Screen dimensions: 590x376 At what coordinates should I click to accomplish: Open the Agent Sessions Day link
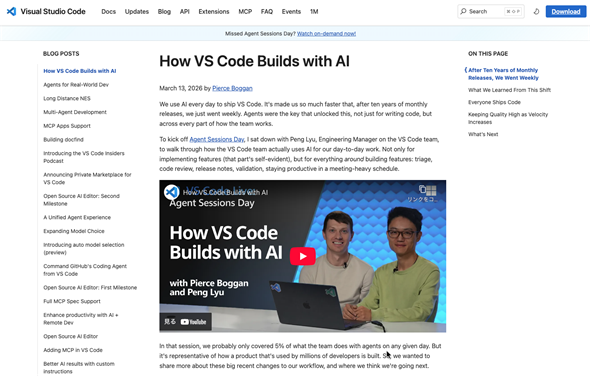(217, 139)
